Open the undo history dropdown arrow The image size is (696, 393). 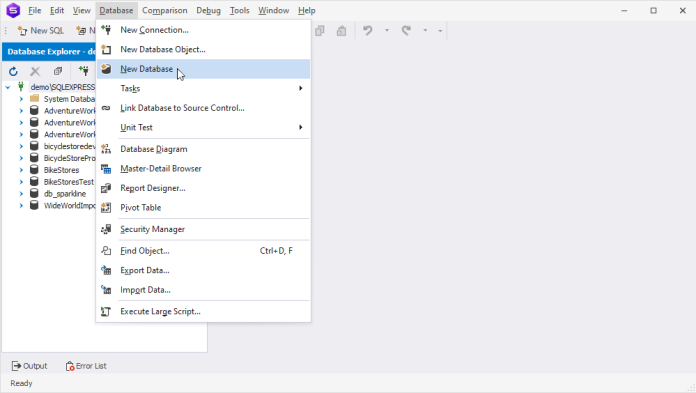(387, 31)
